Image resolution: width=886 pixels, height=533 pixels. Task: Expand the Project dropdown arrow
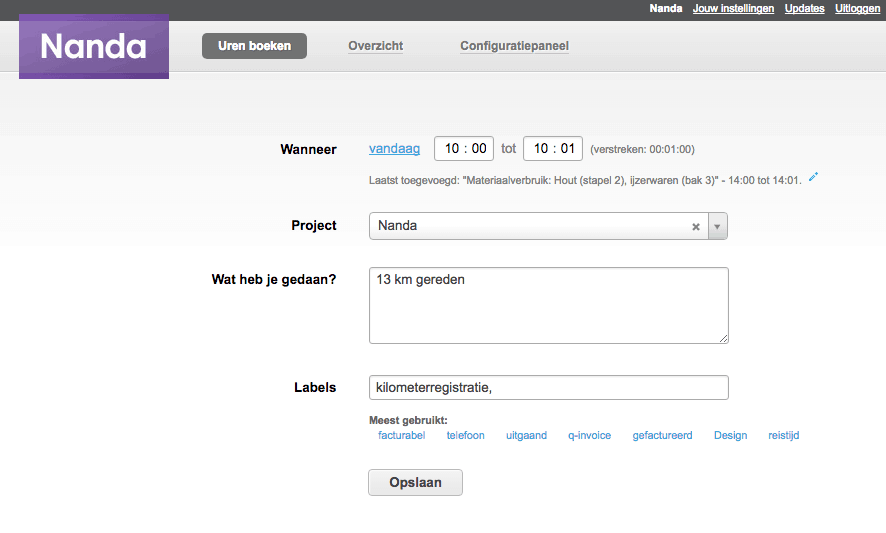tap(718, 226)
